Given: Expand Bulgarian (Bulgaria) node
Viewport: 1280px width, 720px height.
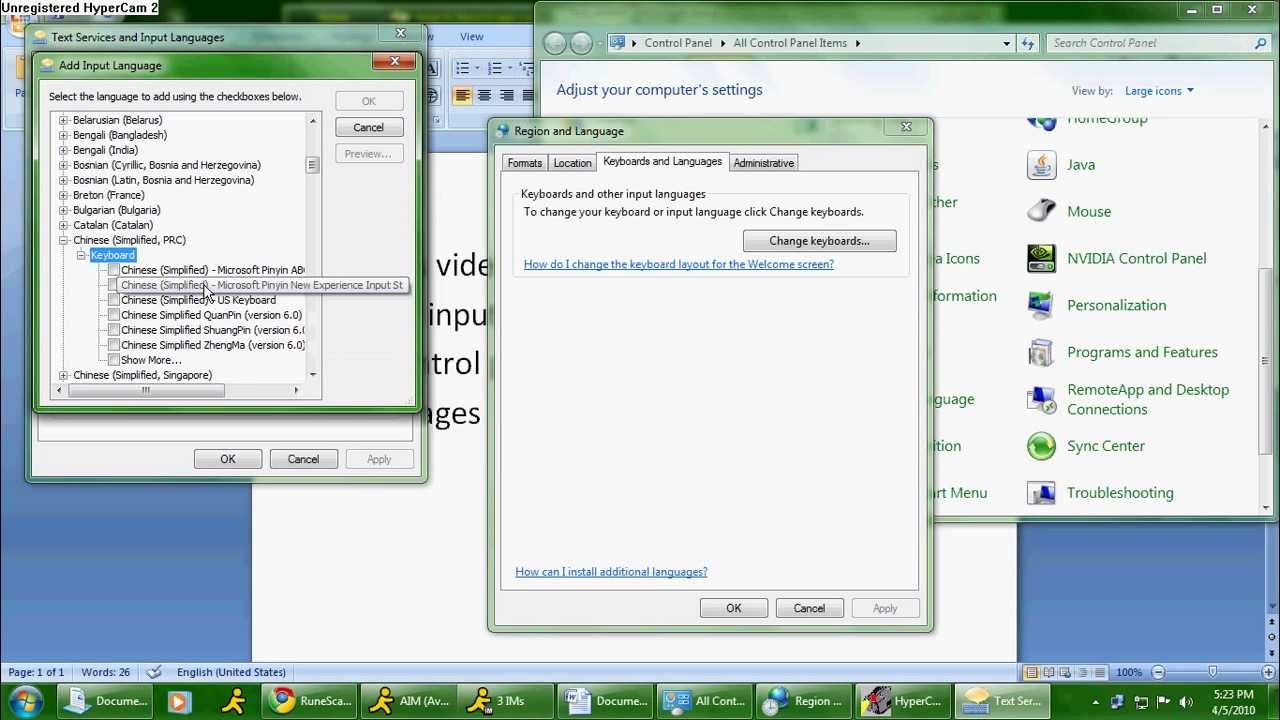Looking at the screenshot, I should click(x=64, y=210).
